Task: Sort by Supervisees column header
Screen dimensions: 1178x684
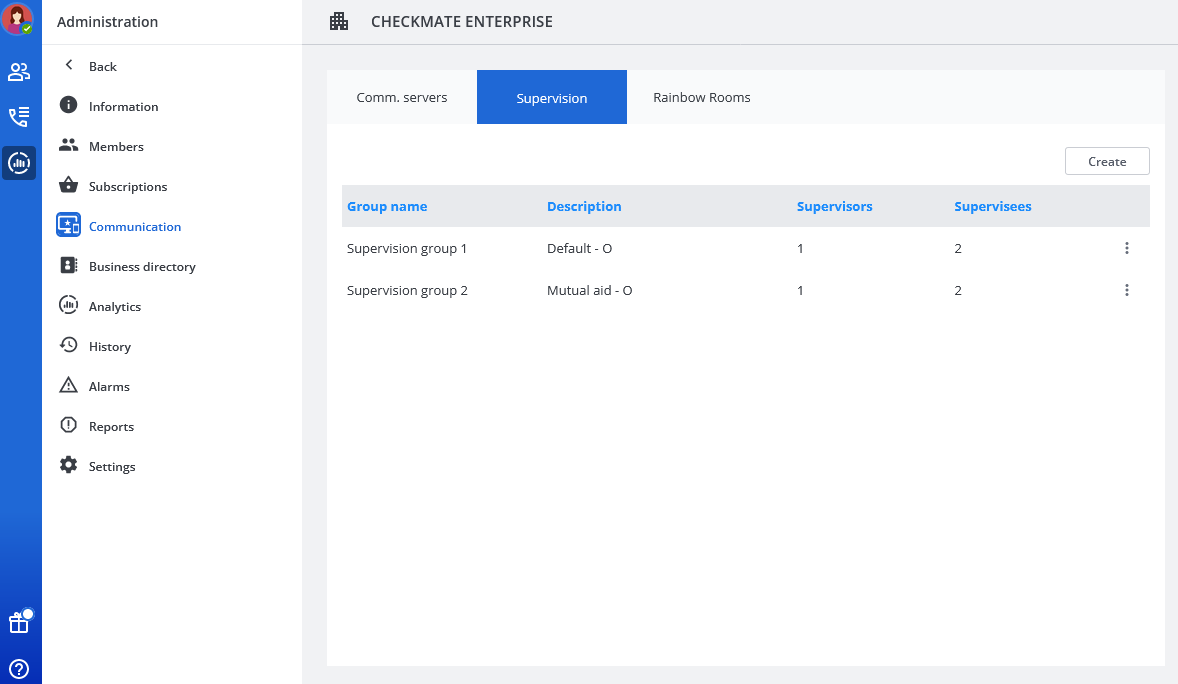Action: (x=992, y=206)
